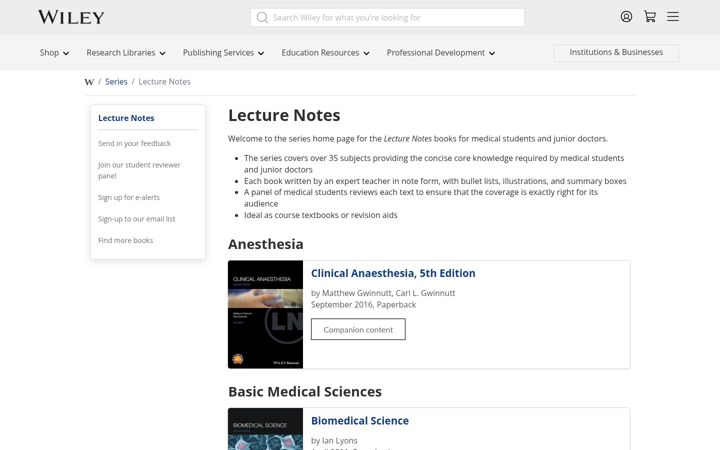The width and height of the screenshot is (720, 450).
Task: Click the September 2016, Paperback text
Action: coord(363,304)
